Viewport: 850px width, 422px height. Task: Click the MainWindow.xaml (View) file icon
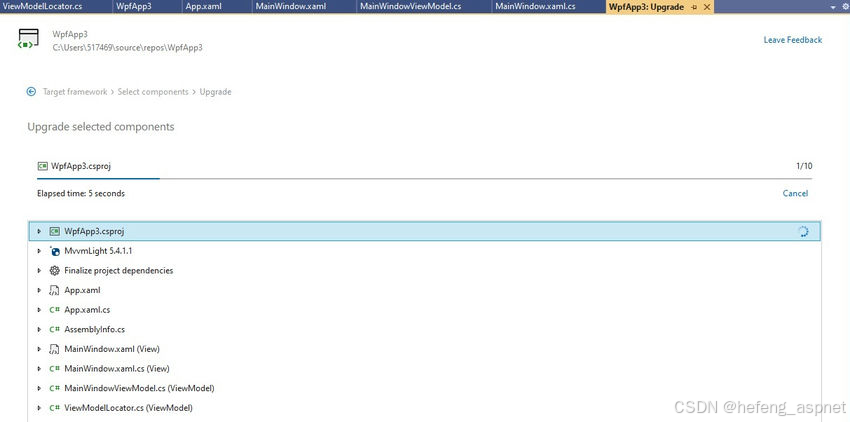point(54,349)
